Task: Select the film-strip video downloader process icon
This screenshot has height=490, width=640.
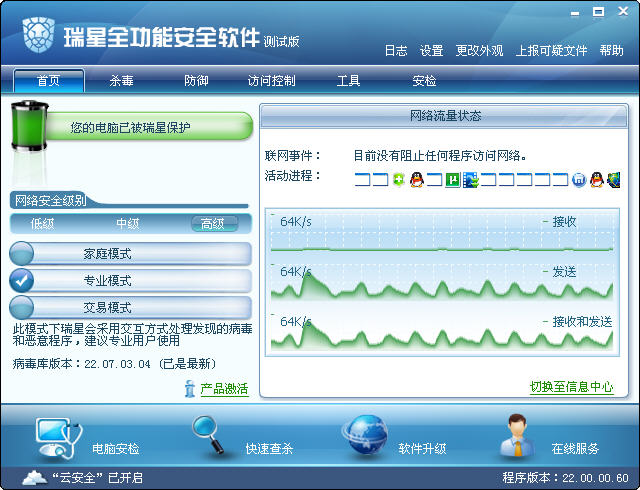Action: point(471,180)
